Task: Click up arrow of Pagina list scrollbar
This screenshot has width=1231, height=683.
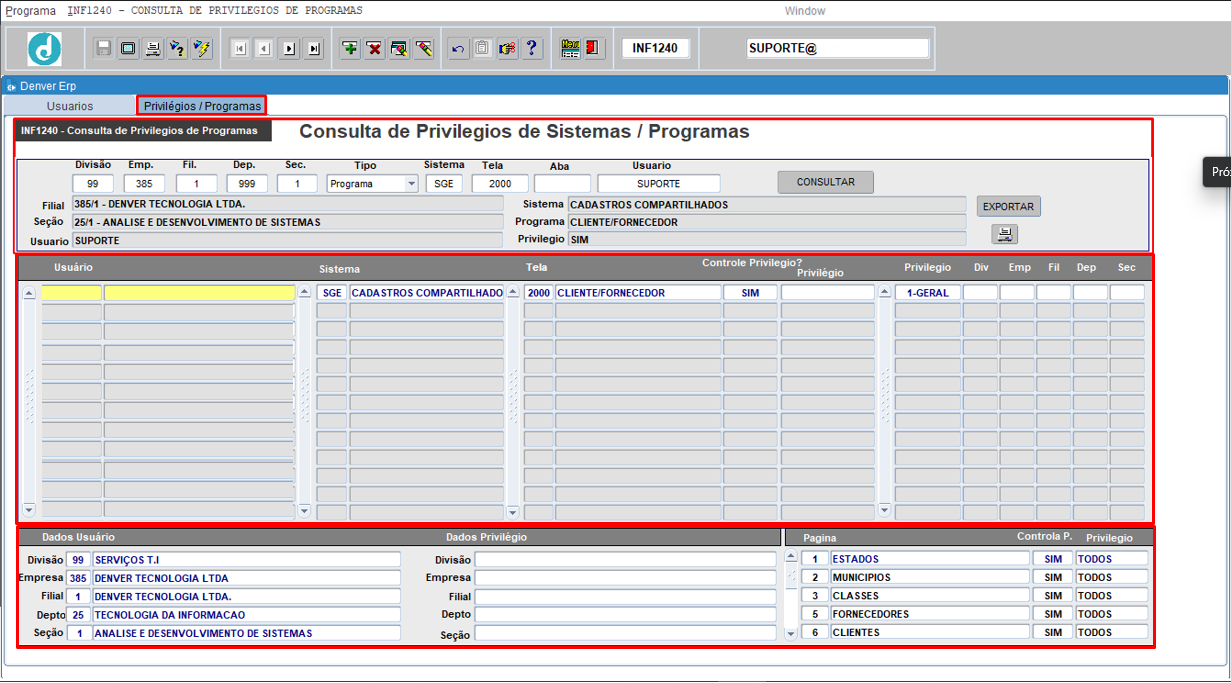Action: (x=792, y=558)
